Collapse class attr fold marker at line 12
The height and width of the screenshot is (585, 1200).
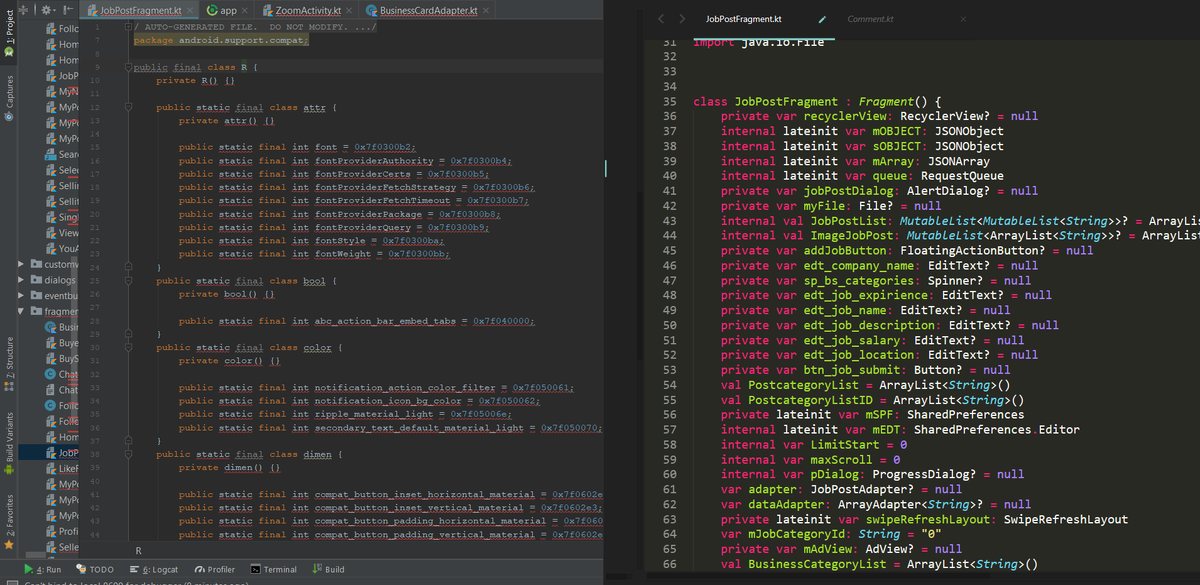(x=128, y=107)
